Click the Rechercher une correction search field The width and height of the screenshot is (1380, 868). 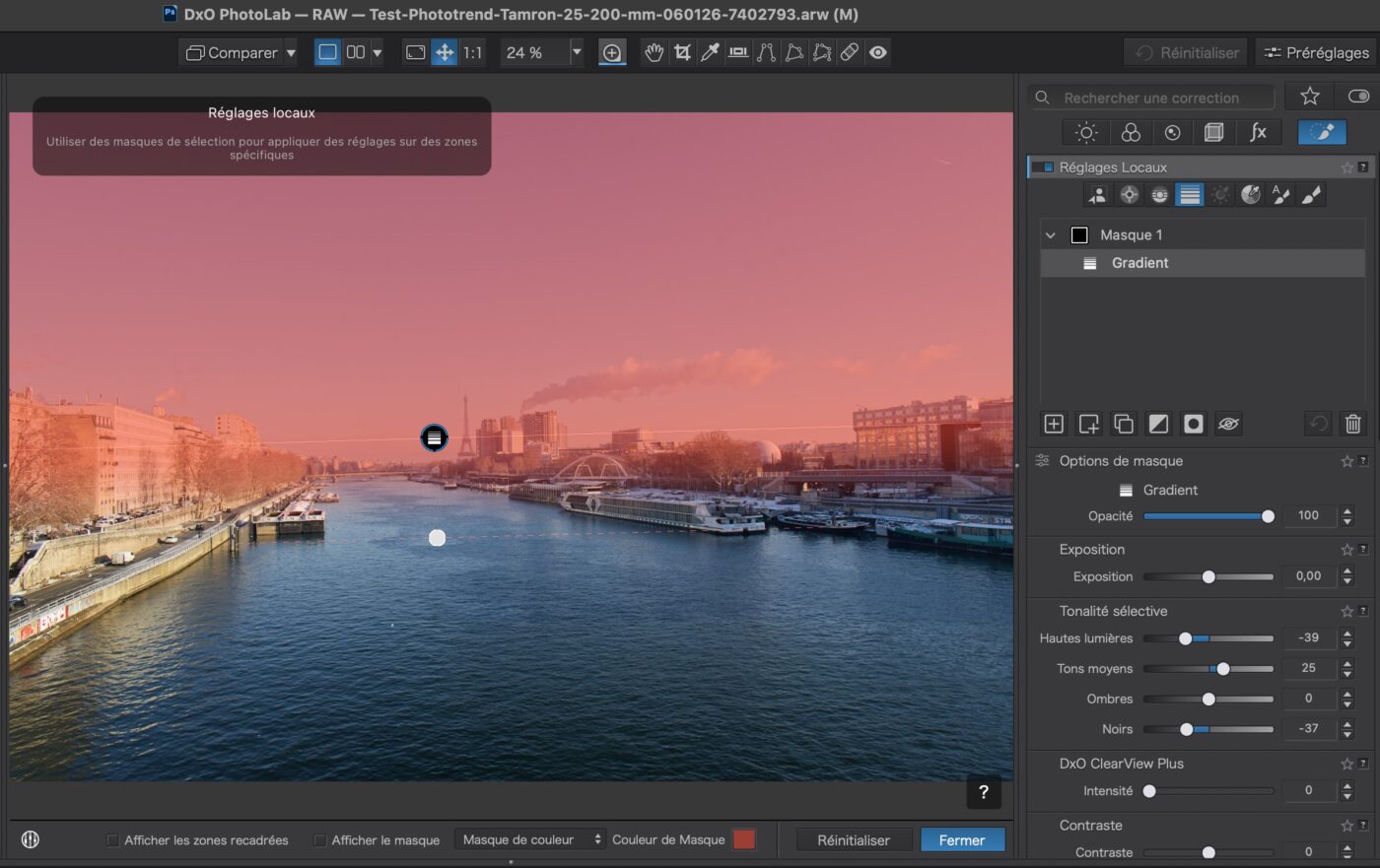pos(1151,98)
